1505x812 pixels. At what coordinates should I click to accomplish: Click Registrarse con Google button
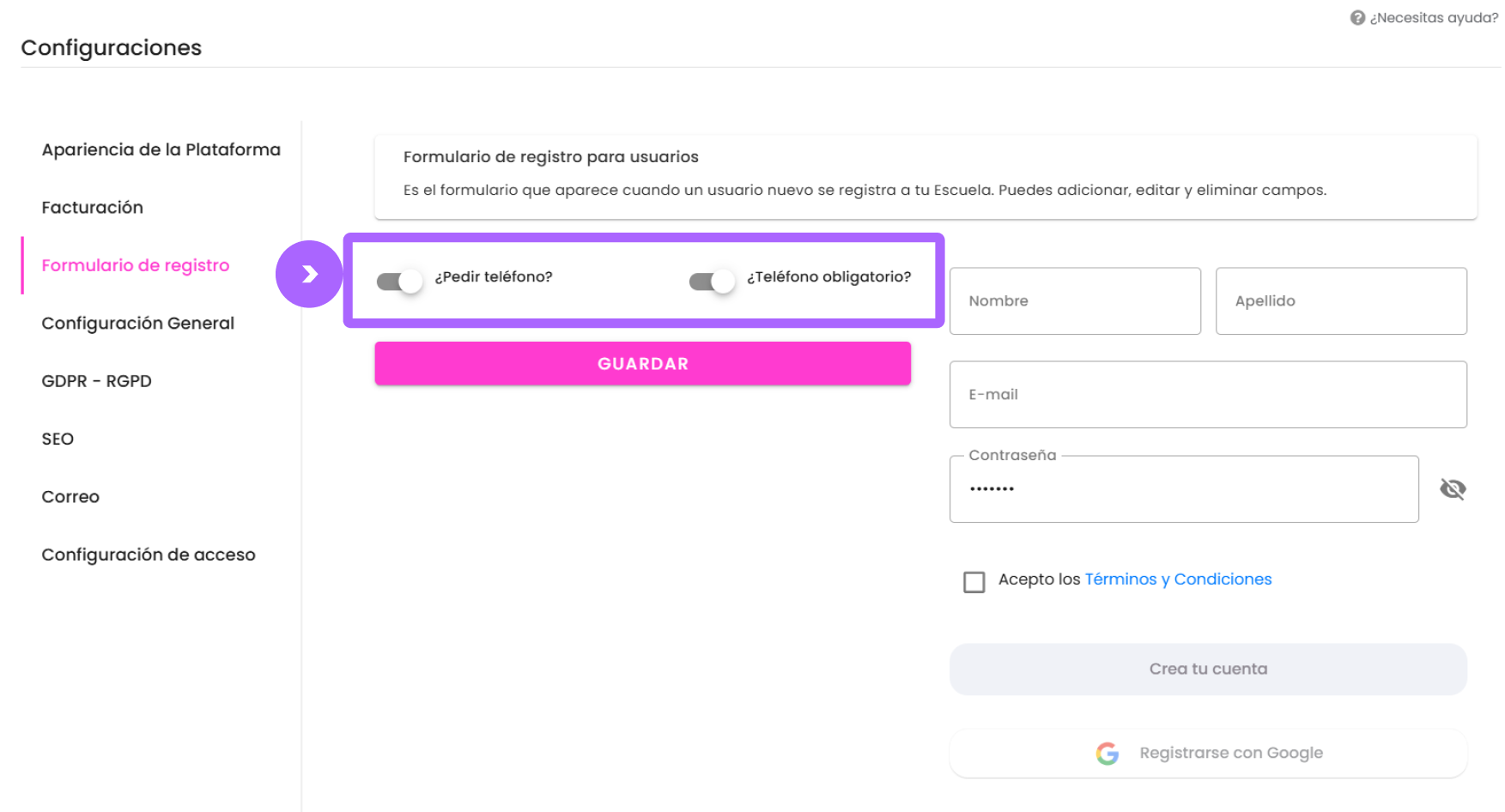coord(1208,753)
